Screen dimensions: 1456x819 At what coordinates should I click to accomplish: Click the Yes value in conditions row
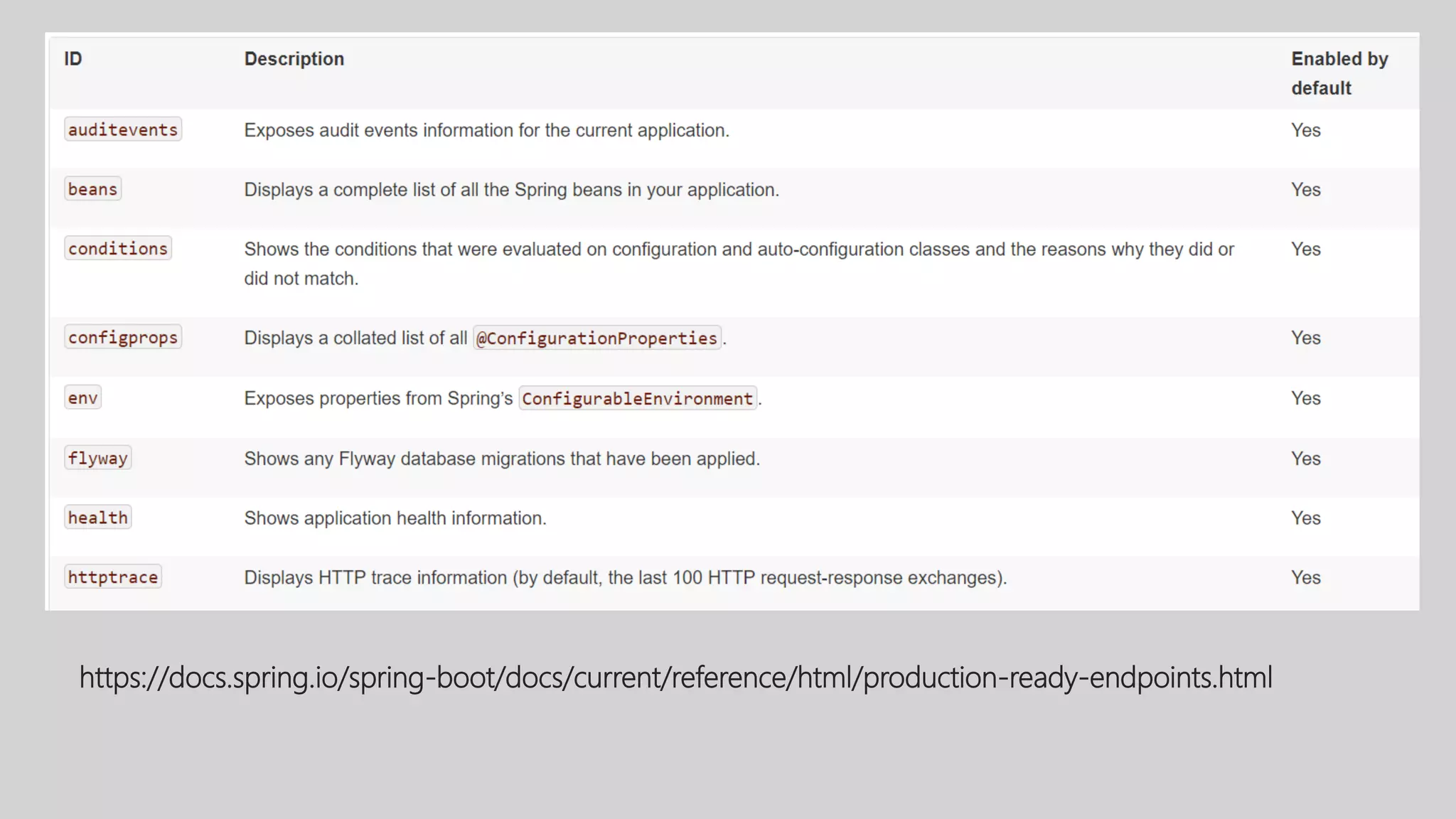pos(1306,250)
